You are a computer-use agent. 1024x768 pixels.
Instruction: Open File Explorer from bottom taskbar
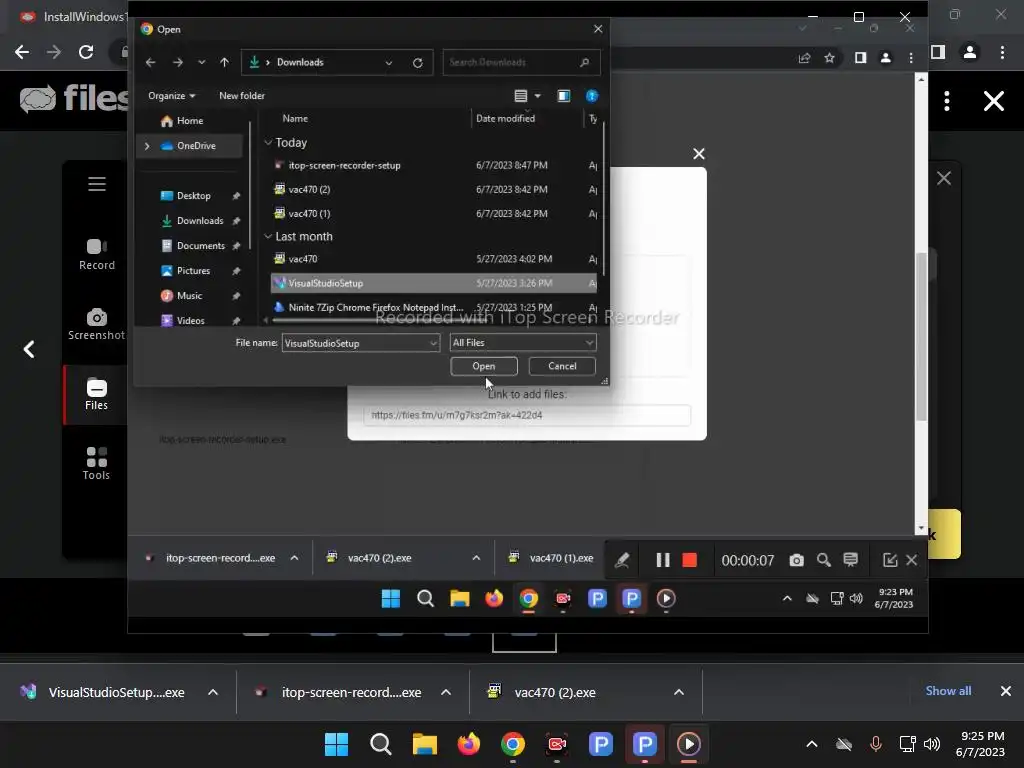(x=424, y=744)
